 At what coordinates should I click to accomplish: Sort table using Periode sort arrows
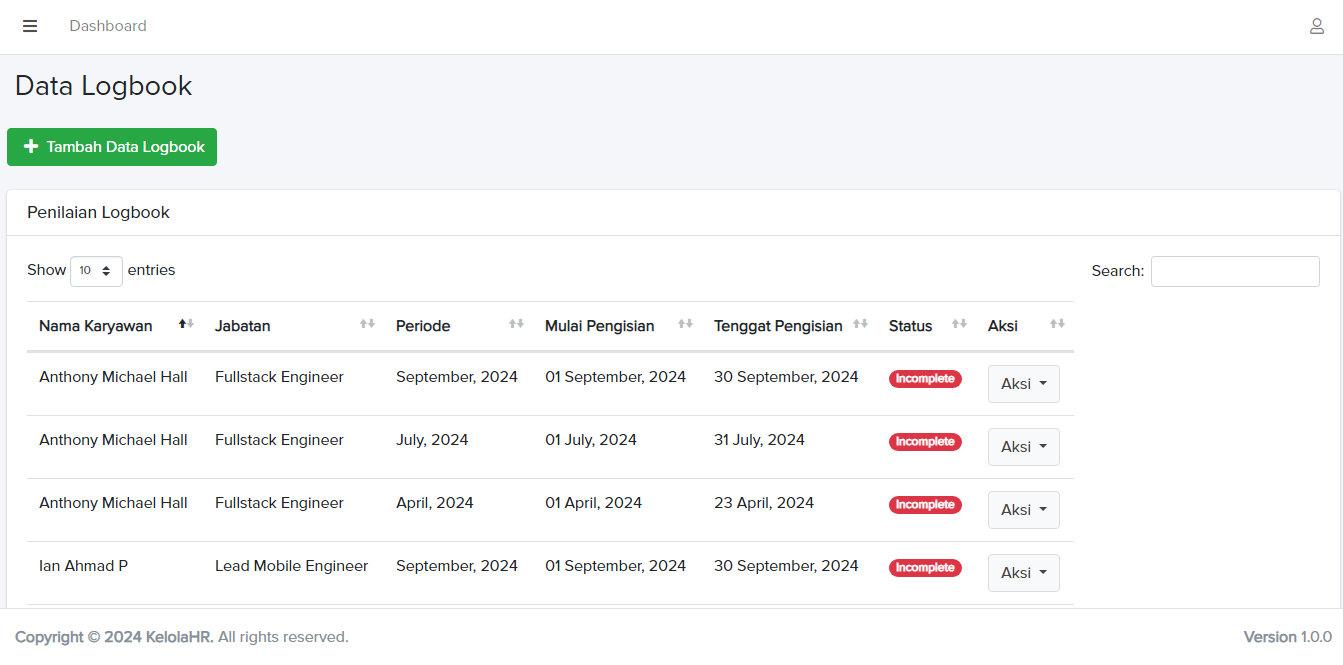coord(516,324)
